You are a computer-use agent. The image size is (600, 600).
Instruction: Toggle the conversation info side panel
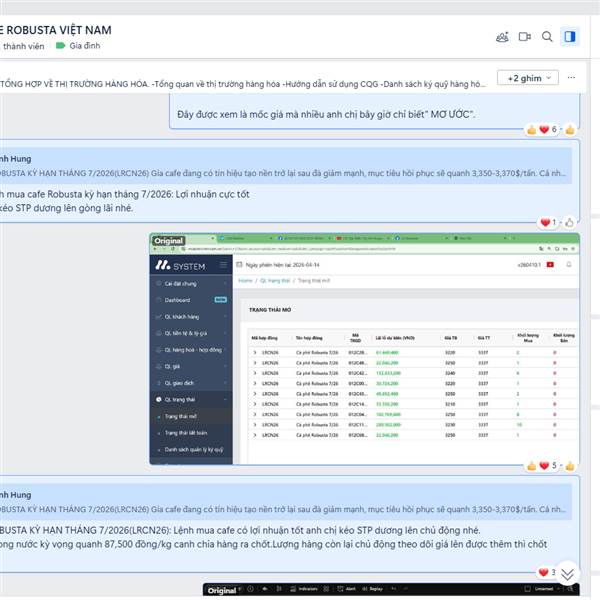[570, 37]
